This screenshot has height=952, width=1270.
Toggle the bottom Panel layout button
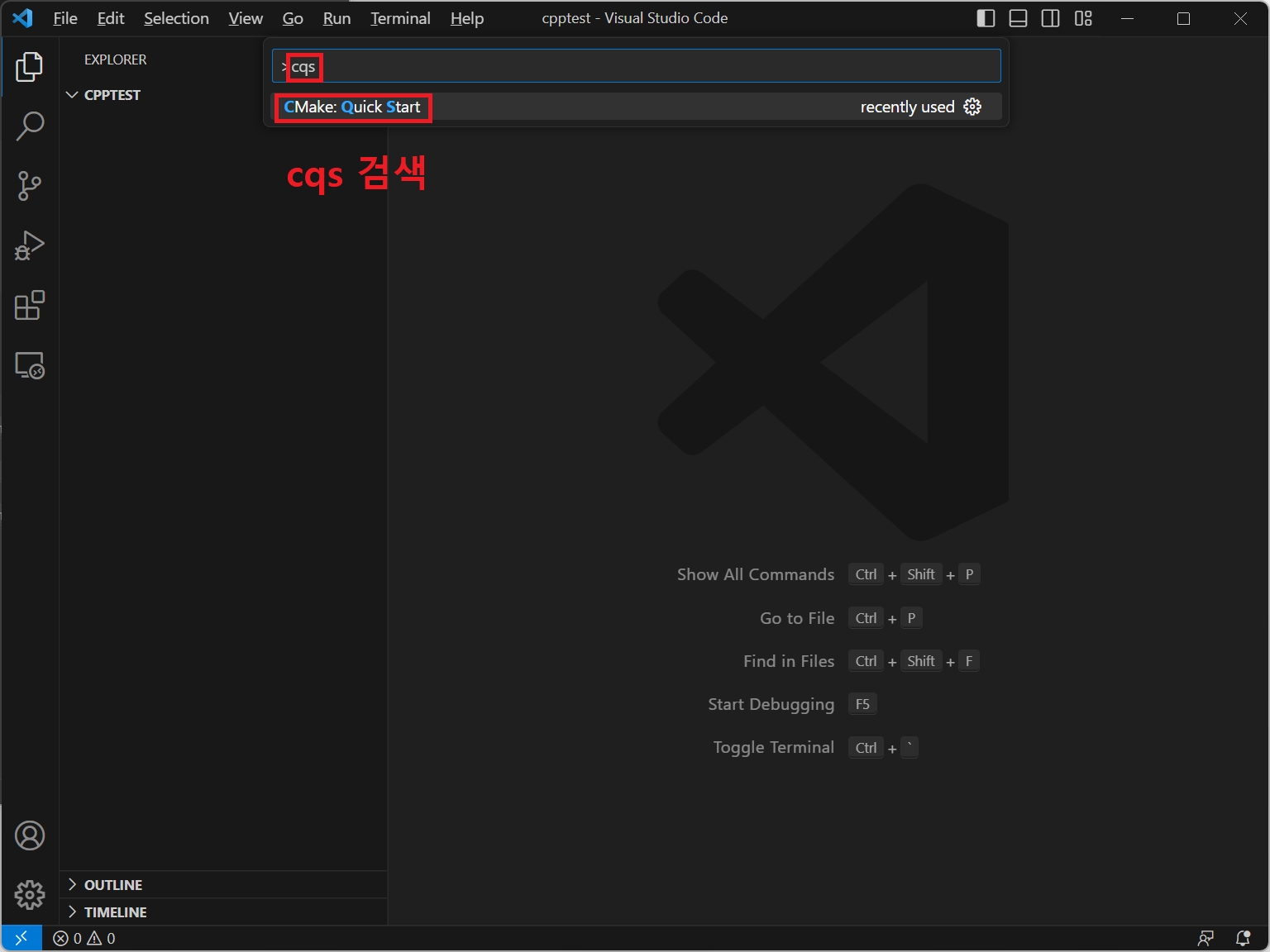click(x=1018, y=18)
